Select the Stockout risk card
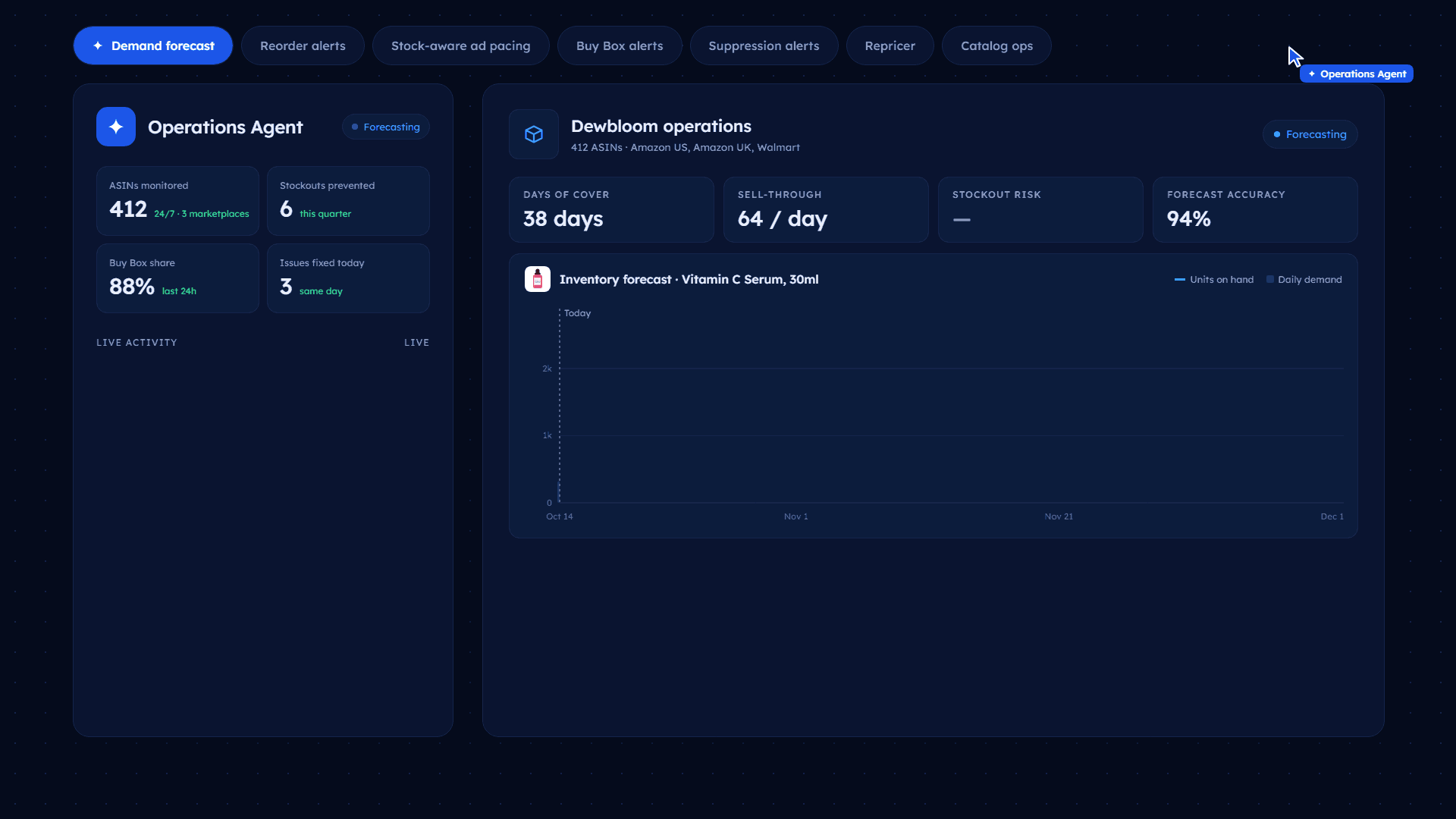Screen dimensions: 1456x819 [1040, 209]
